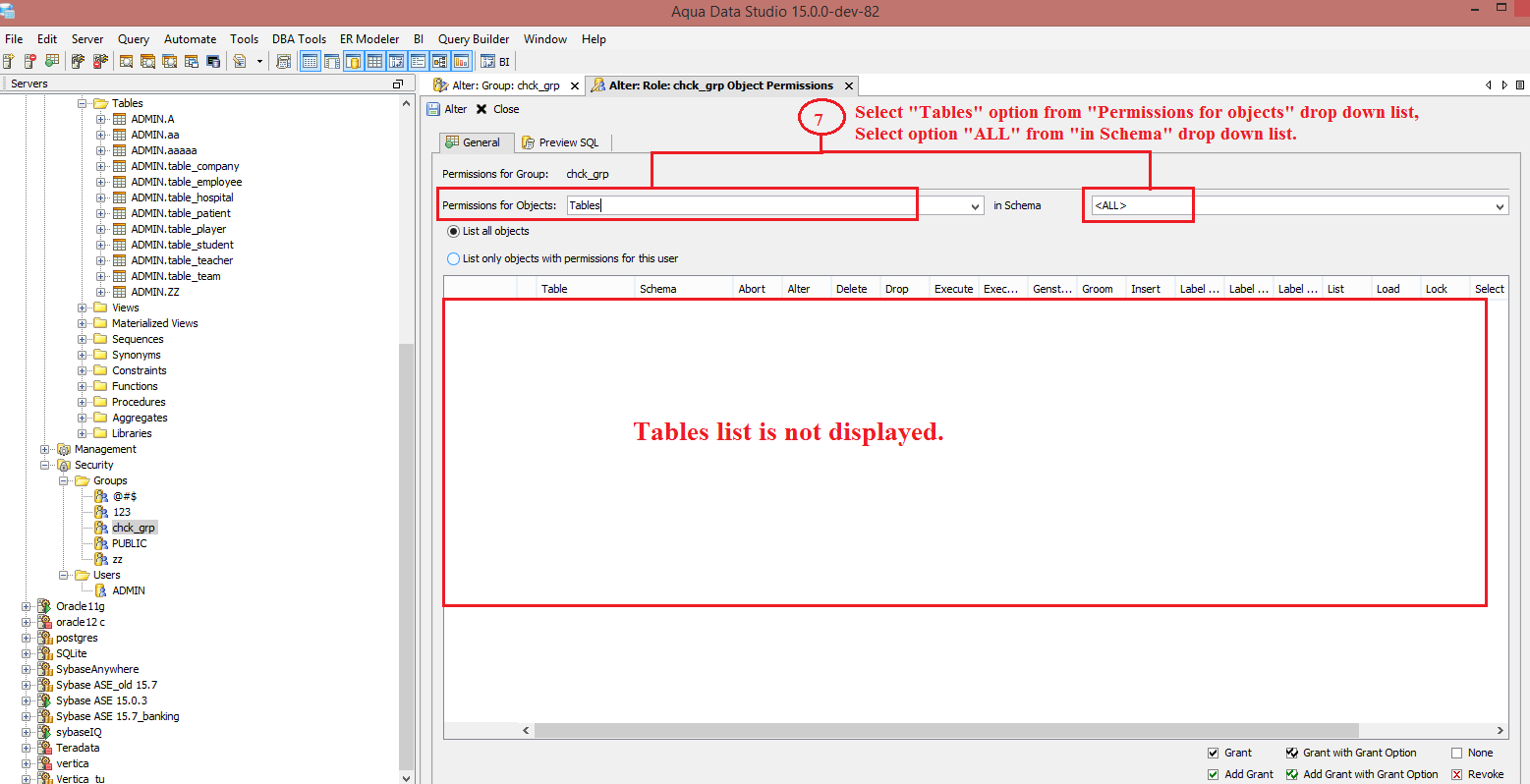Select the 'List all objects' radio button
This screenshot has width=1530, height=784.
pyautogui.click(x=453, y=231)
